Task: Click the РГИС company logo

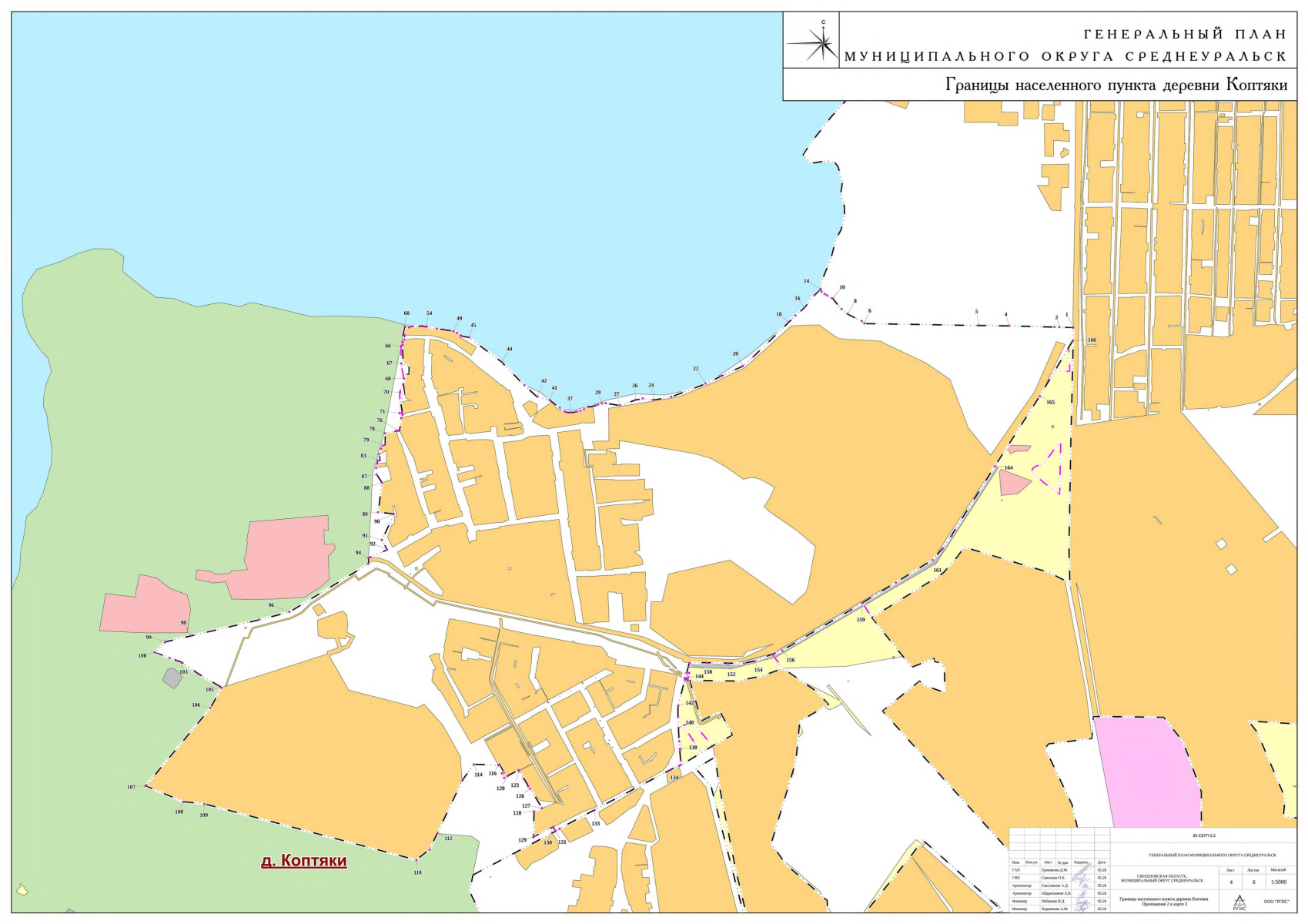Action: coord(1239,902)
